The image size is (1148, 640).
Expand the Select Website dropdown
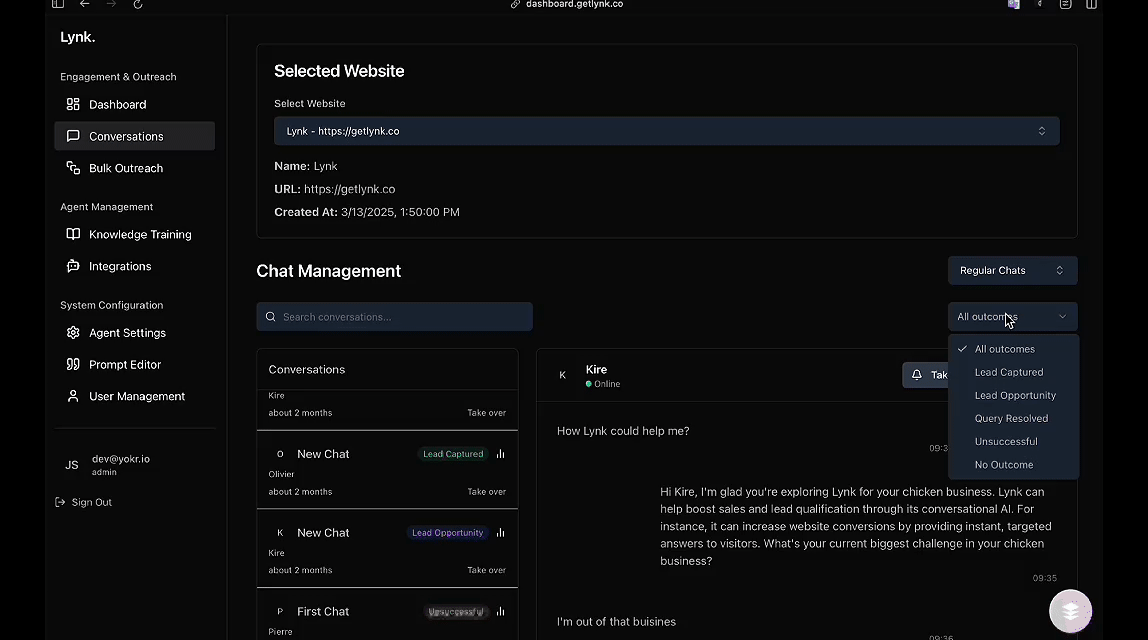(x=666, y=131)
